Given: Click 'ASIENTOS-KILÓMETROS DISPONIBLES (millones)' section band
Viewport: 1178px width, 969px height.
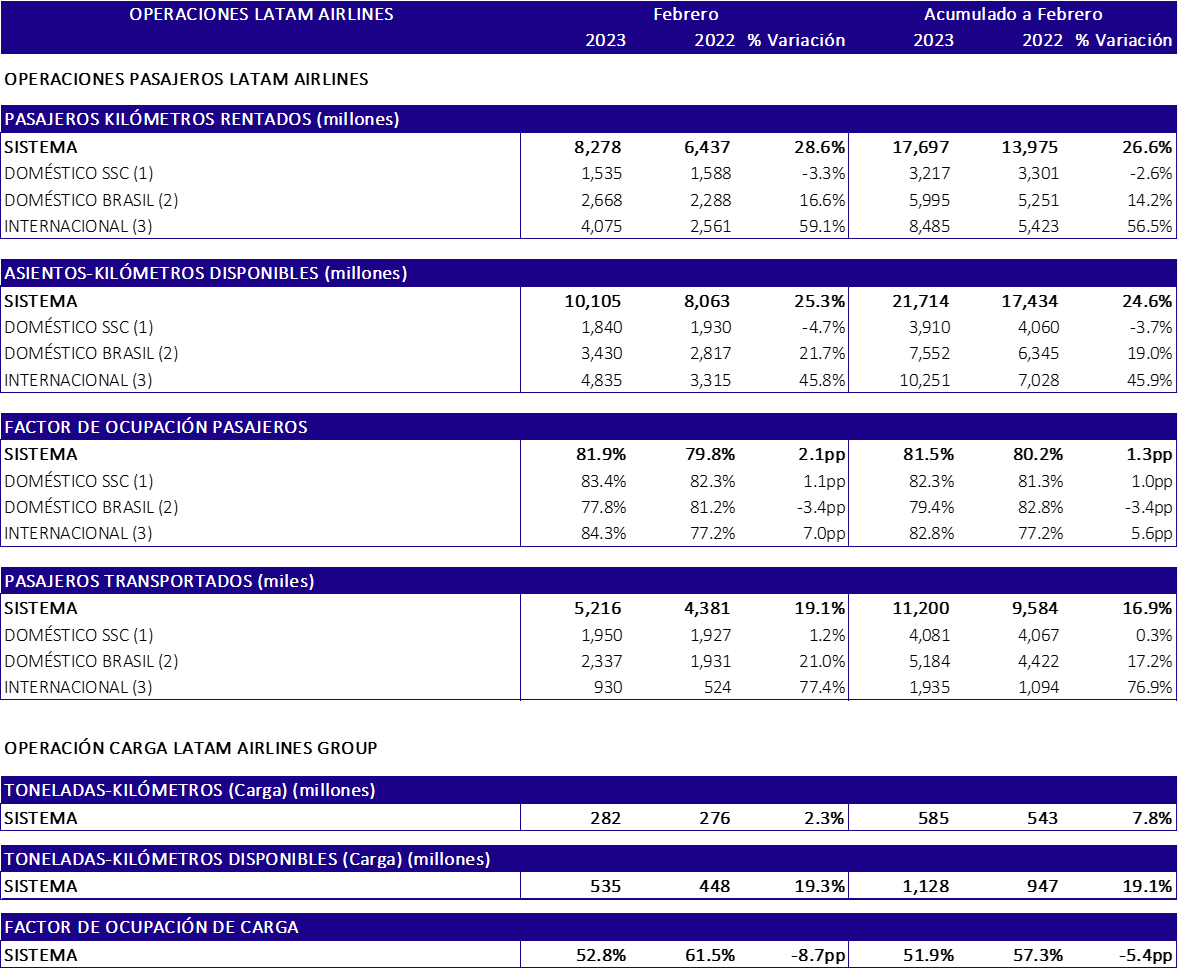Looking at the screenshot, I should [x=589, y=273].
